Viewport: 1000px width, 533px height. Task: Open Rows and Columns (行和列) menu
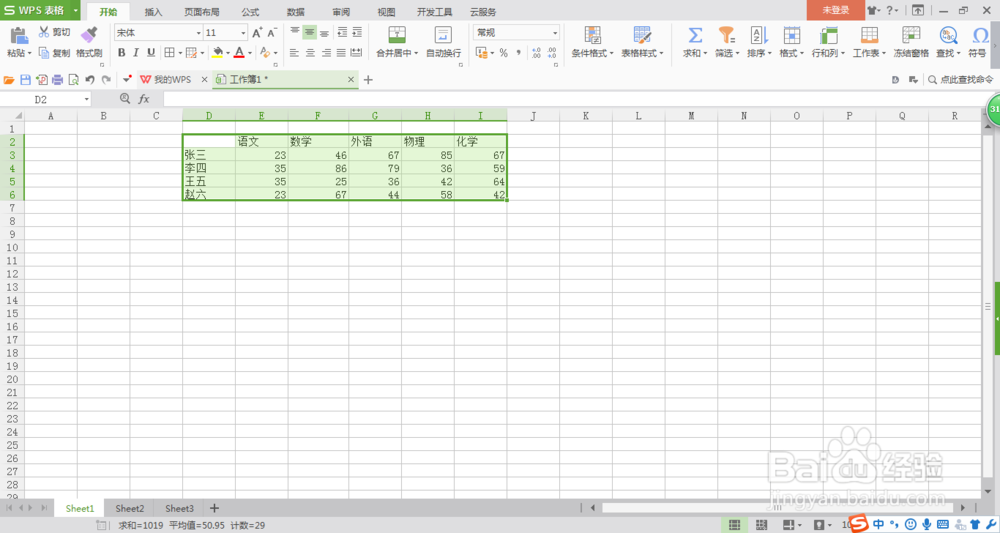828,42
